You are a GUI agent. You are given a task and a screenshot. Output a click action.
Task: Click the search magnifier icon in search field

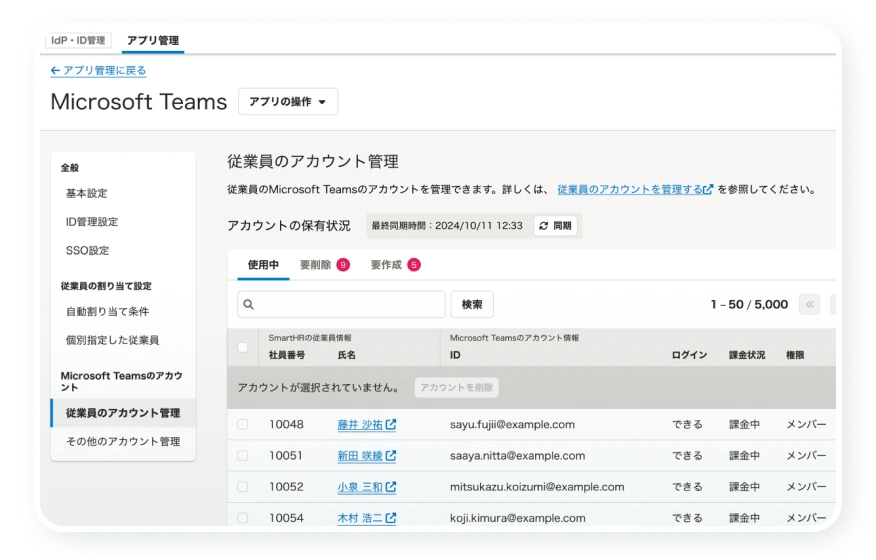pyautogui.click(x=249, y=304)
